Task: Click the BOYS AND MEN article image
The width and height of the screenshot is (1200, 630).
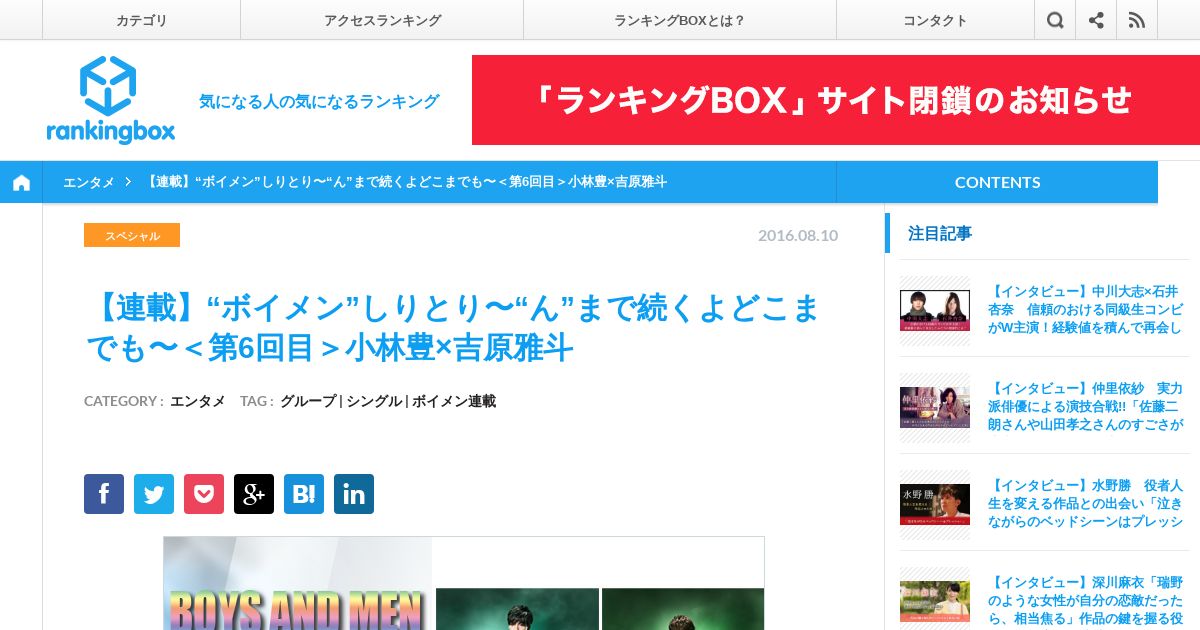Action: coord(464,584)
